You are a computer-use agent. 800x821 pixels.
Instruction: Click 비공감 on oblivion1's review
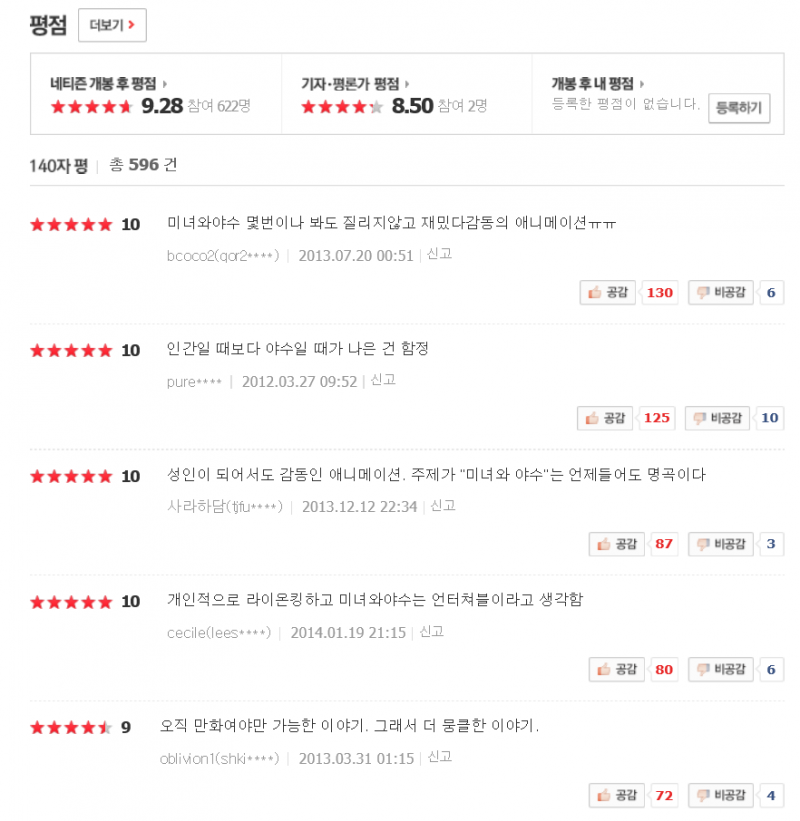(x=721, y=796)
